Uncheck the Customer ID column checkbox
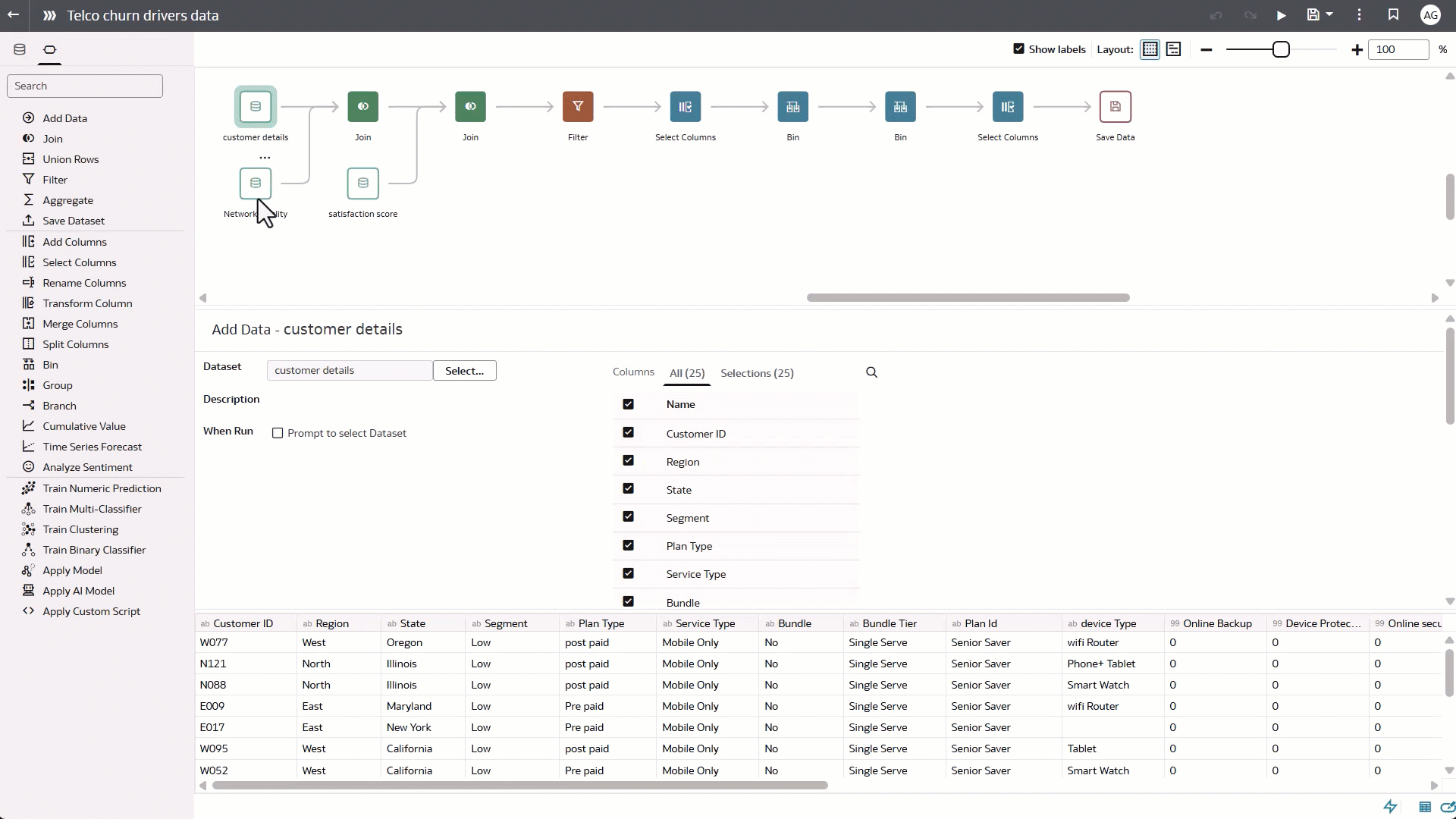 tap(628, 432)
